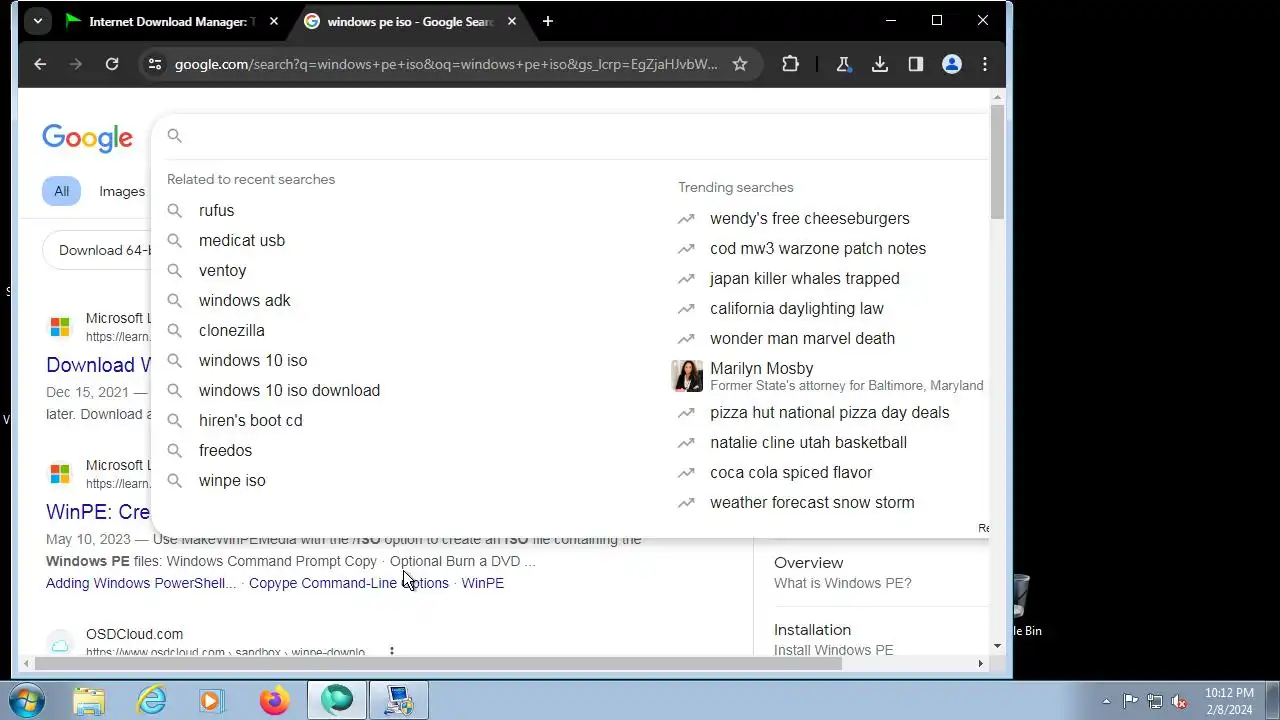
Task: Show hidden system tray icons arrow
Action: coord(1106,701)
